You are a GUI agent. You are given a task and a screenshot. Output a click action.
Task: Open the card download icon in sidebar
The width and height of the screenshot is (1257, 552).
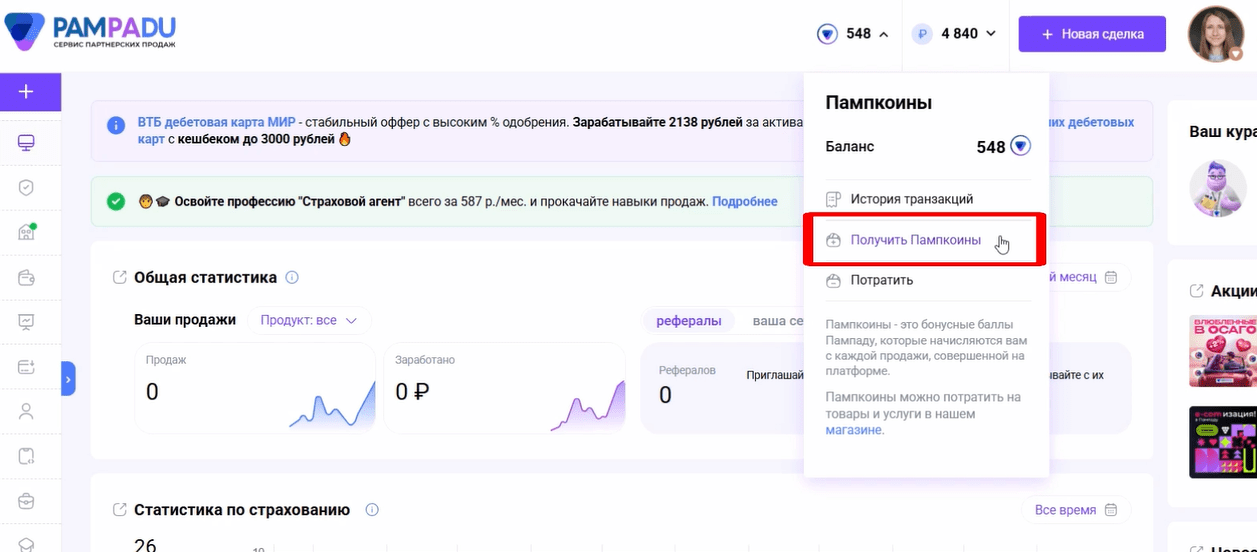[27, 367]
